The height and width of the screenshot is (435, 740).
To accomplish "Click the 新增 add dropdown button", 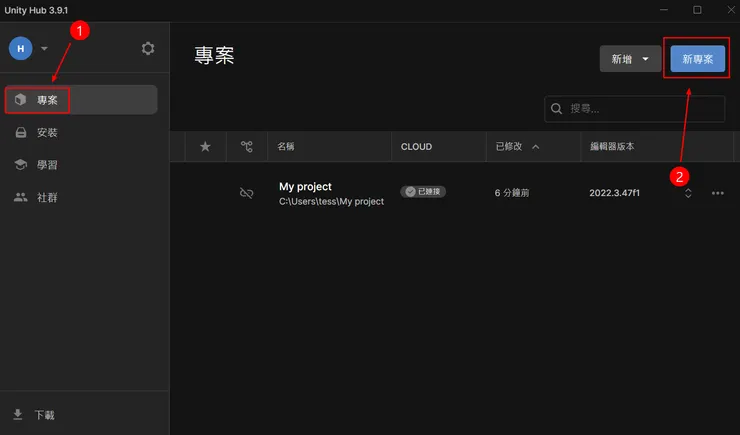I will (x=630, y=59).
